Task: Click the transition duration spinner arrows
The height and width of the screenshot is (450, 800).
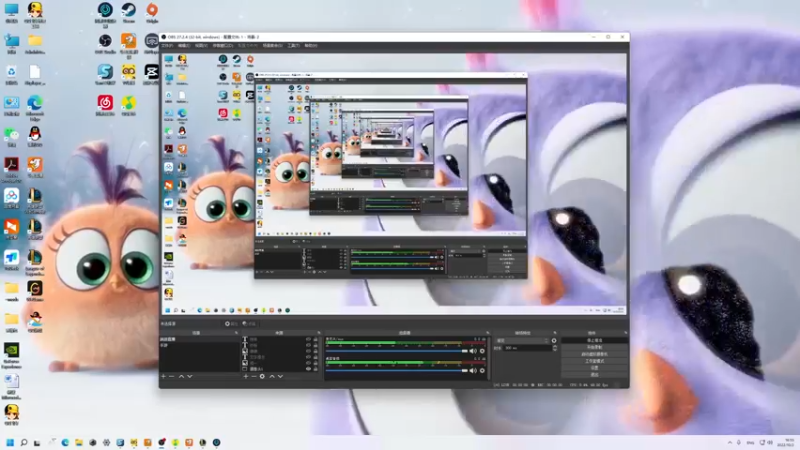Action: point(555,348)
